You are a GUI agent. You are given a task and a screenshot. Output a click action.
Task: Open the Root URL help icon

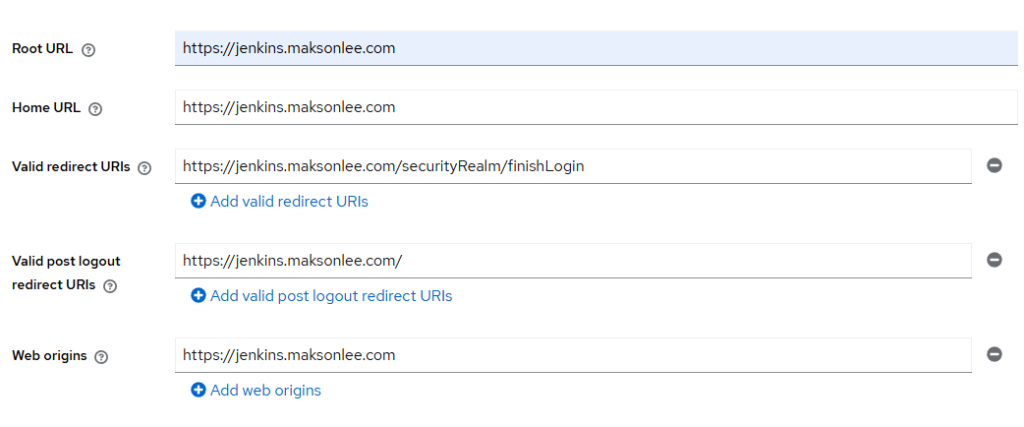point(89,50)
